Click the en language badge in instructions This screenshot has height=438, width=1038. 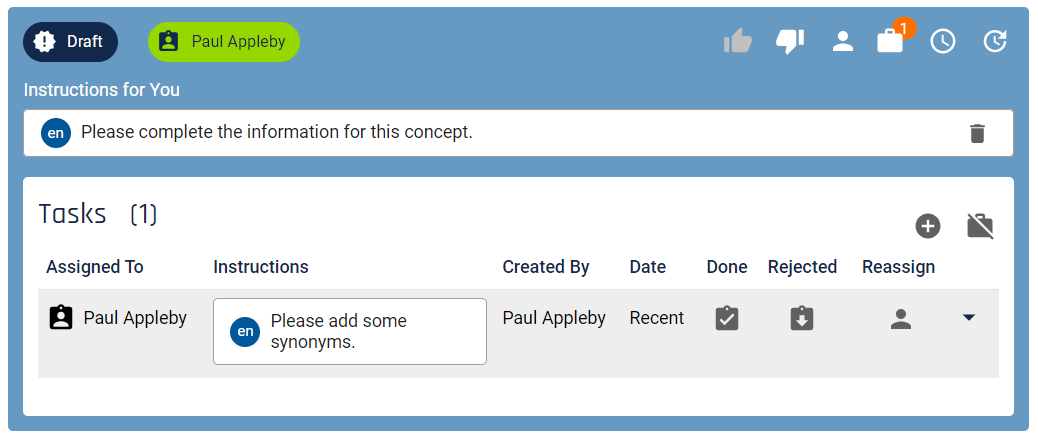tap(56, 133)
